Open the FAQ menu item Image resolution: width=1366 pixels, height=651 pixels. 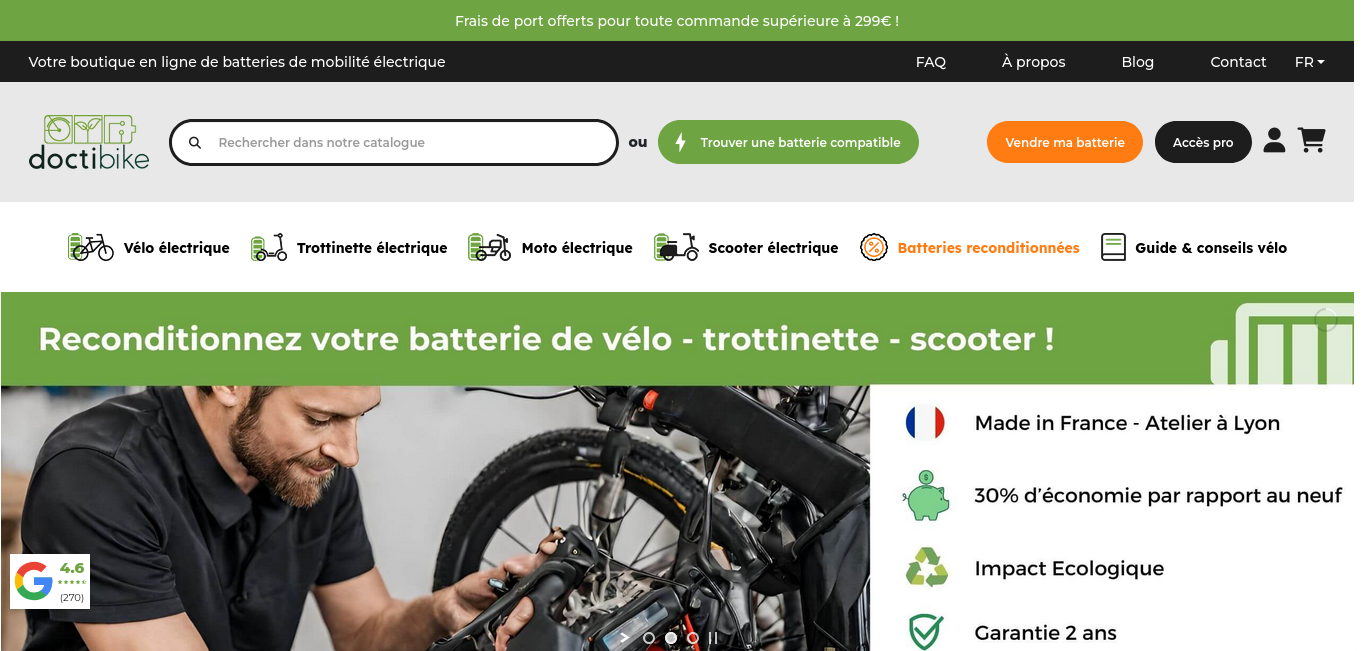(931, 62)
